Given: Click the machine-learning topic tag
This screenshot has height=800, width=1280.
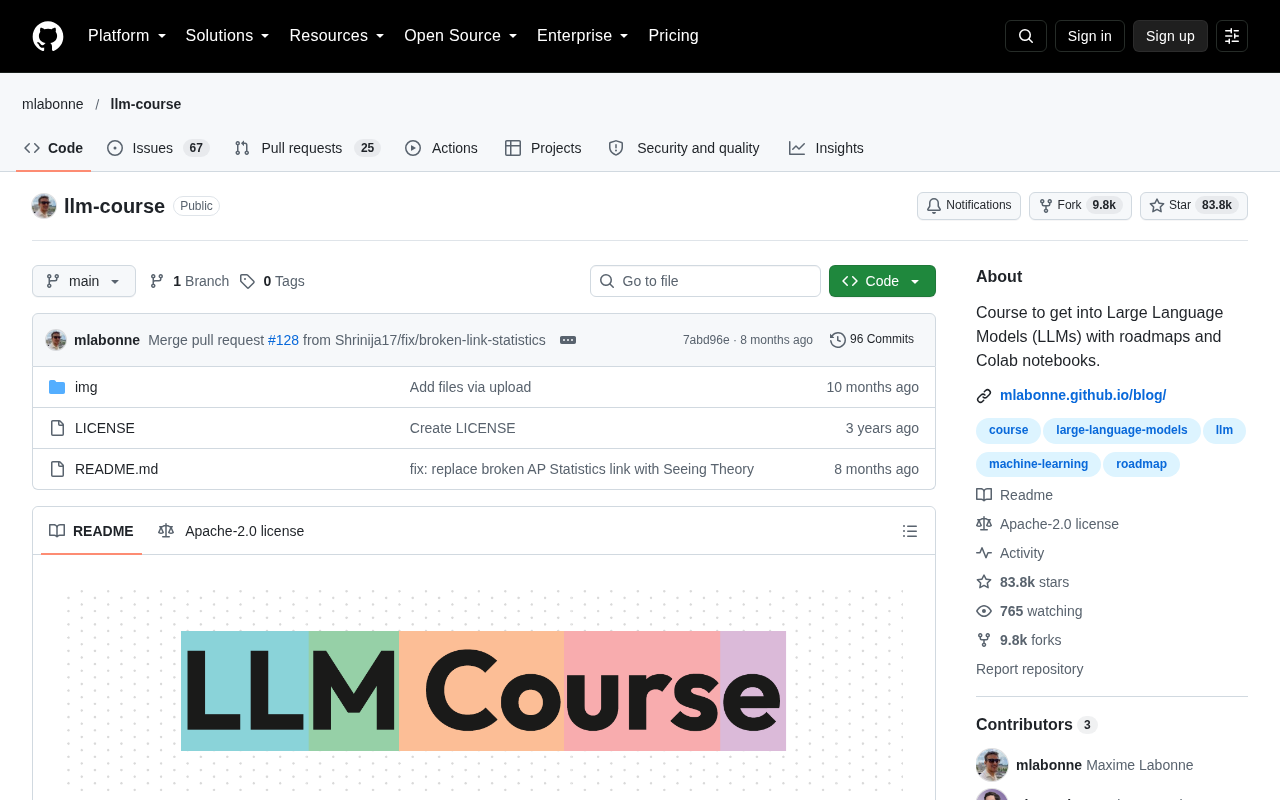Looking at the screenshot, I should 1038,465.
